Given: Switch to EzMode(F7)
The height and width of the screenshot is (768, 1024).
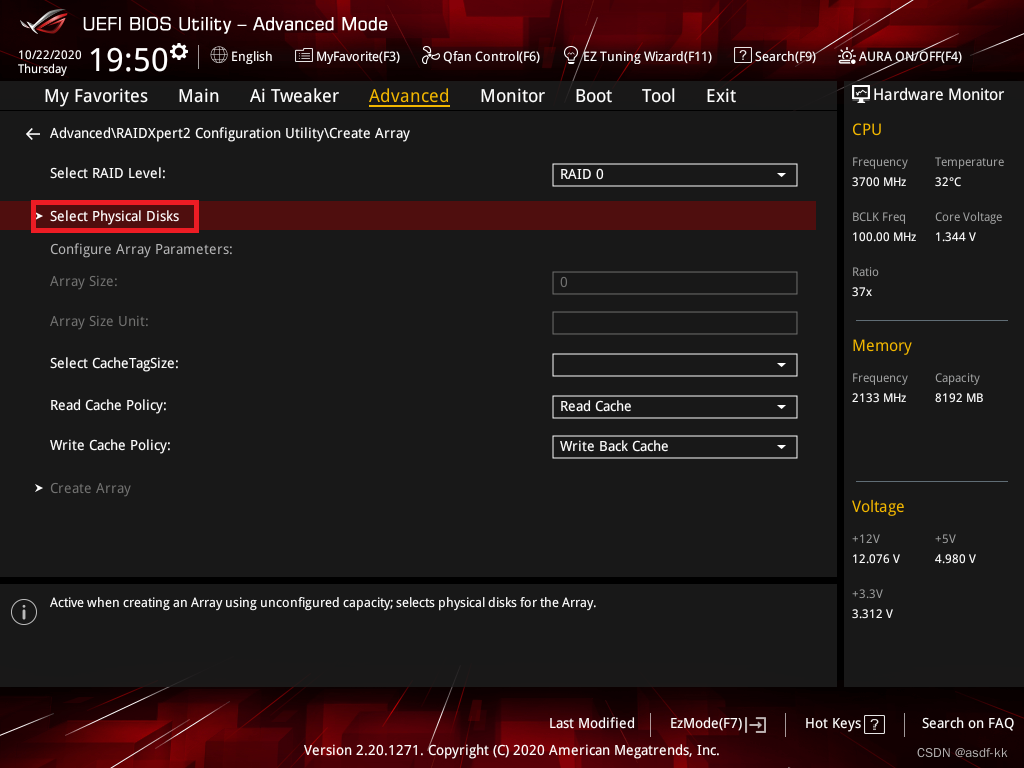Looking at the screenshot, I should [718, 724].
